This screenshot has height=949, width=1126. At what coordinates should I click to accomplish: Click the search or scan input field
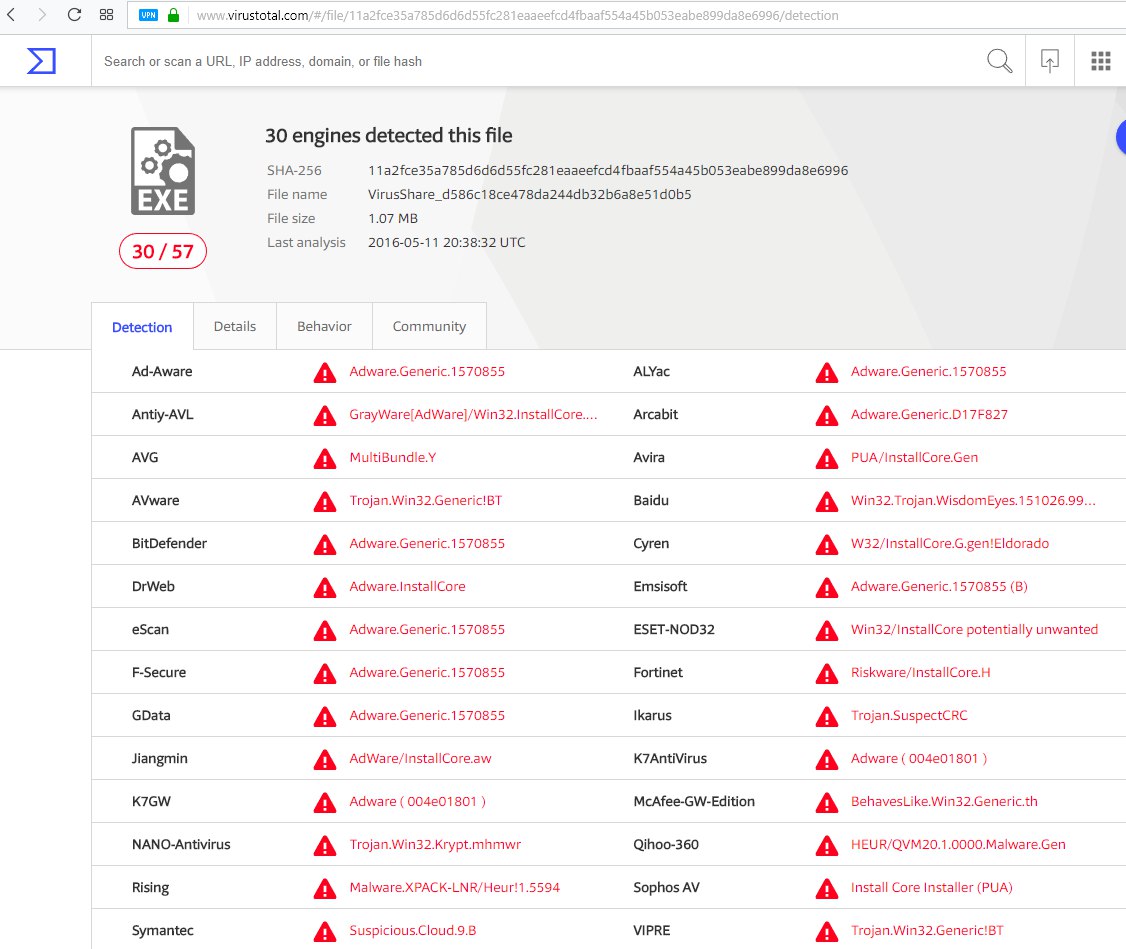coord(530,61)
